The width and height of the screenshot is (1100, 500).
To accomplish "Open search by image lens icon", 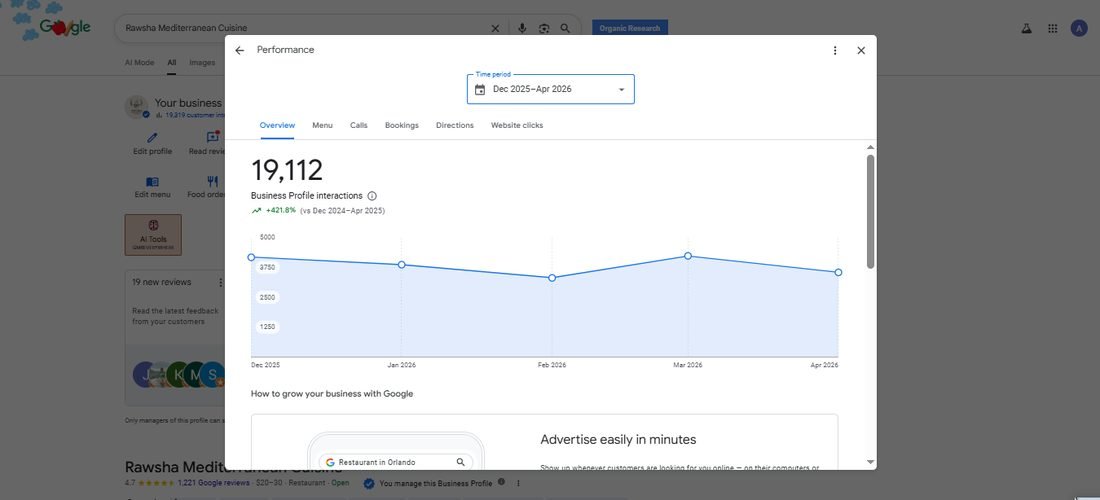I will click(x=544, y=29).
